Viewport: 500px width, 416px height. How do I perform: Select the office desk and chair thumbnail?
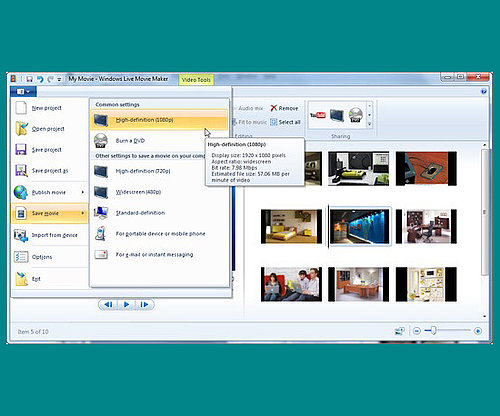pos(426,226)
